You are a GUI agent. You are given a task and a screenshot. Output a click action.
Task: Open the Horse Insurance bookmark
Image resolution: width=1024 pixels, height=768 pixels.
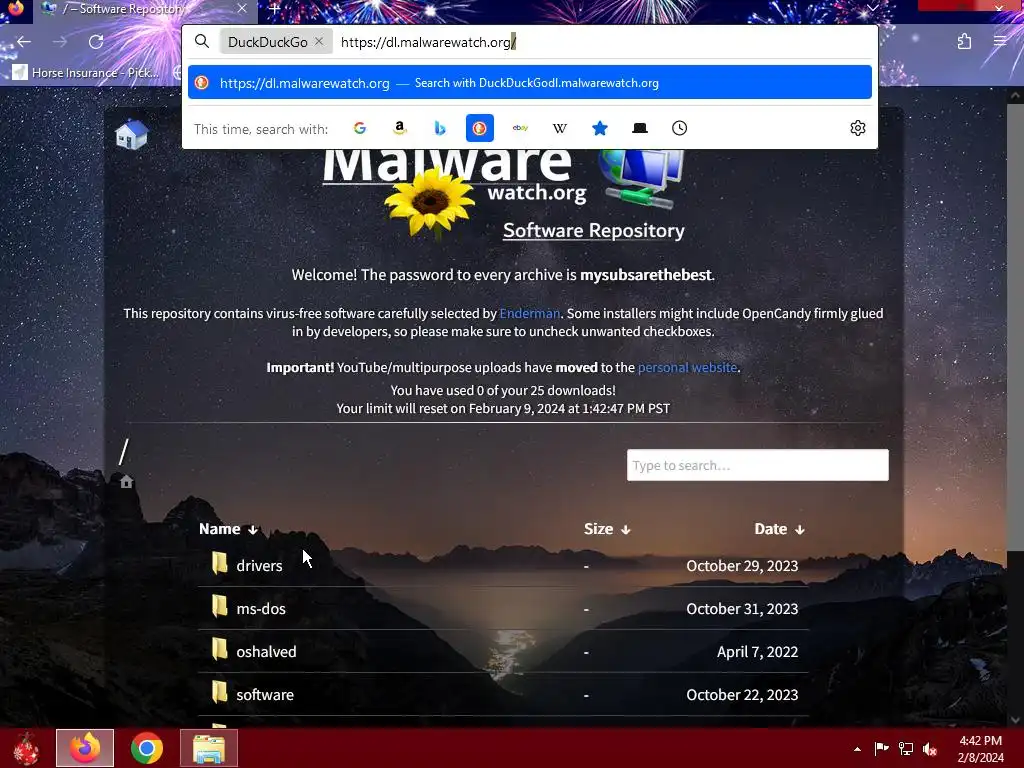tap(86, 72)
